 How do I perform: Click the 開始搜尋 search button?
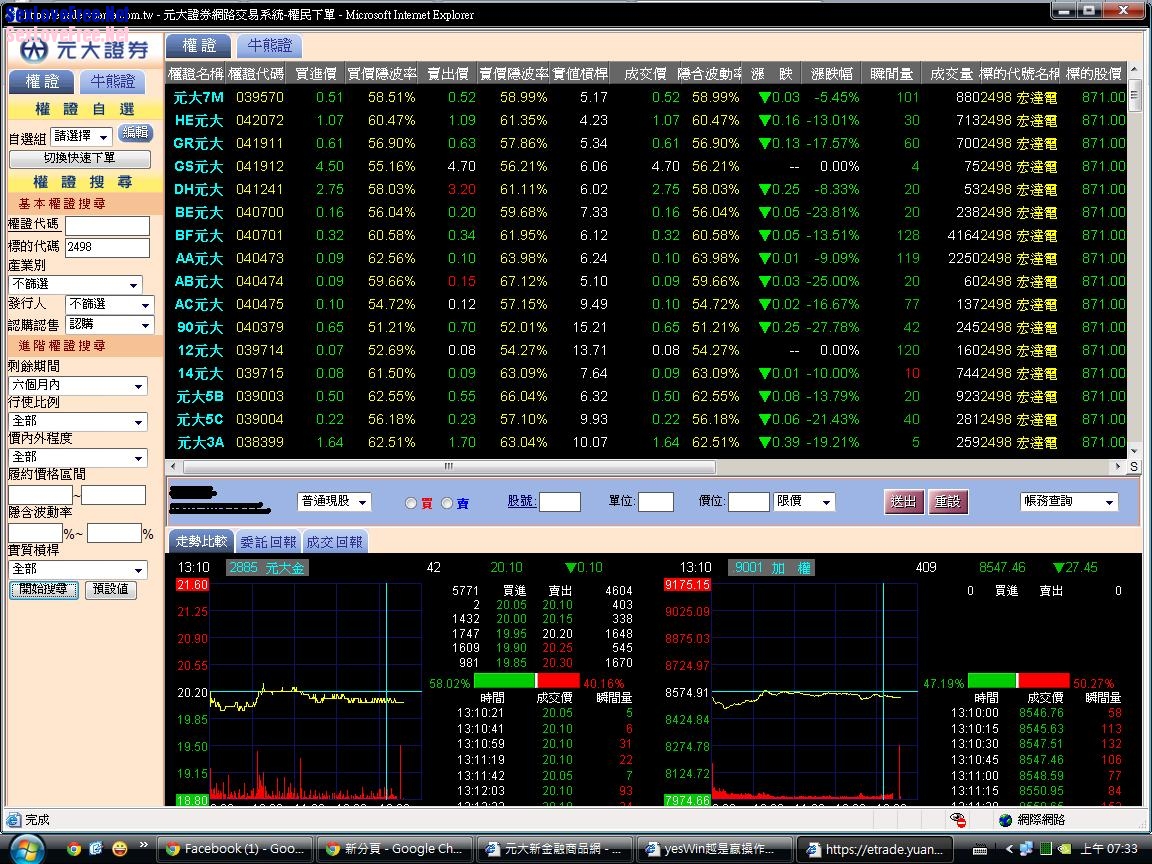(x=44, y=590)
